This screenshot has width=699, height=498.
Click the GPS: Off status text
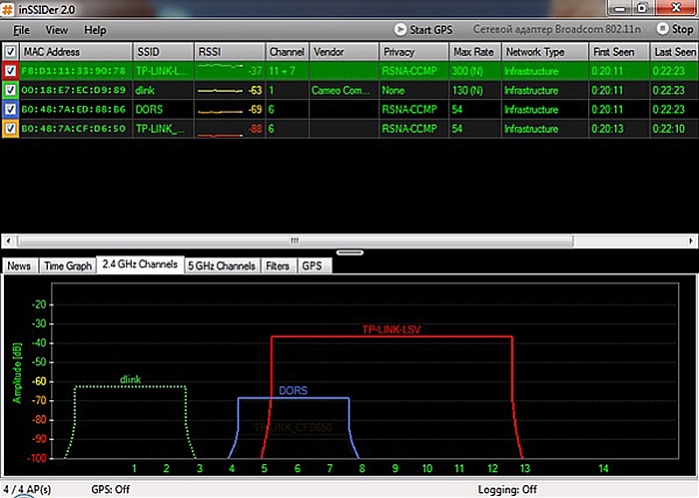coord(111,490)
